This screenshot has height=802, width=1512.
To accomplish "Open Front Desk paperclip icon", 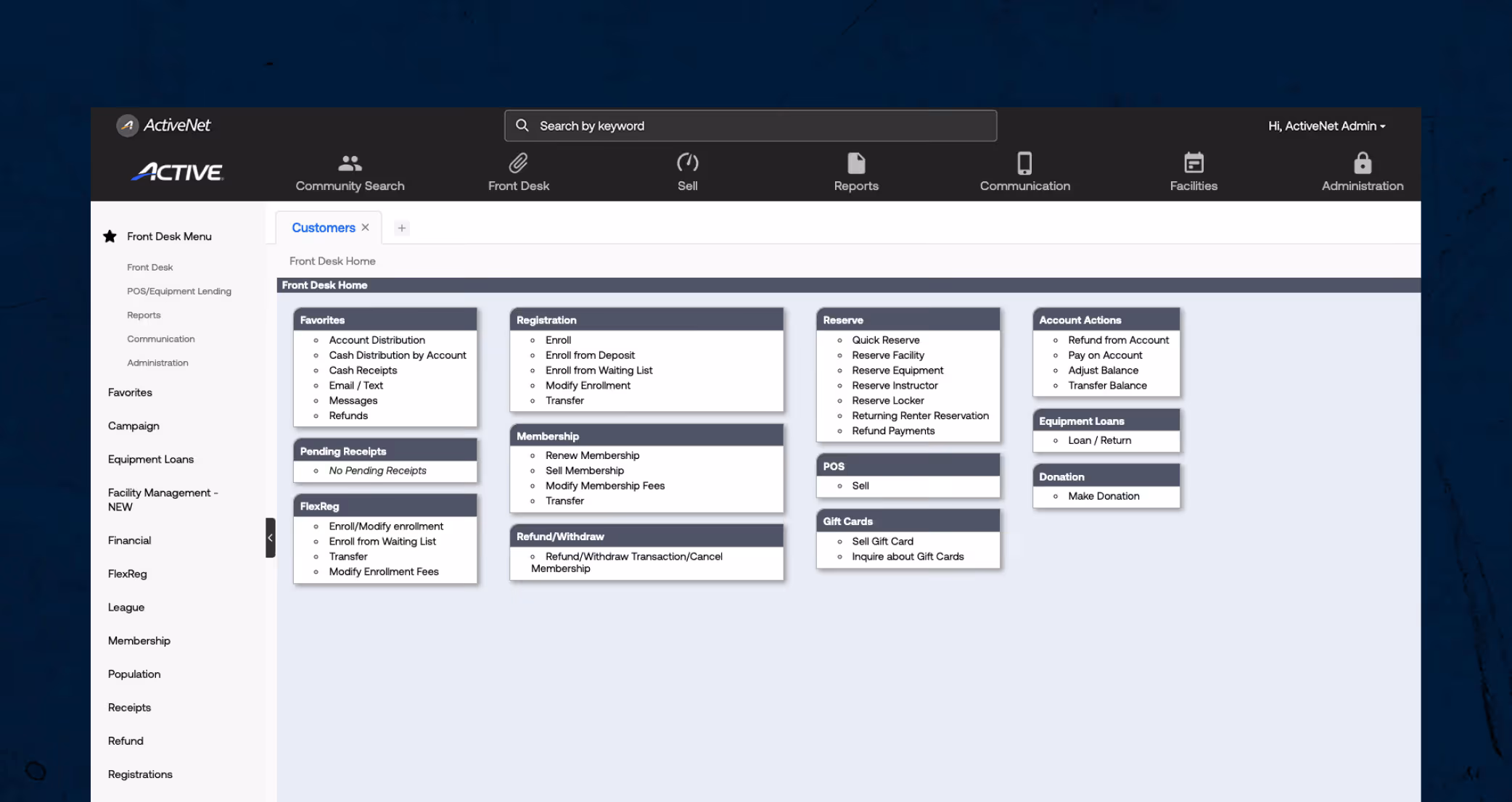I will click(518, 163).
